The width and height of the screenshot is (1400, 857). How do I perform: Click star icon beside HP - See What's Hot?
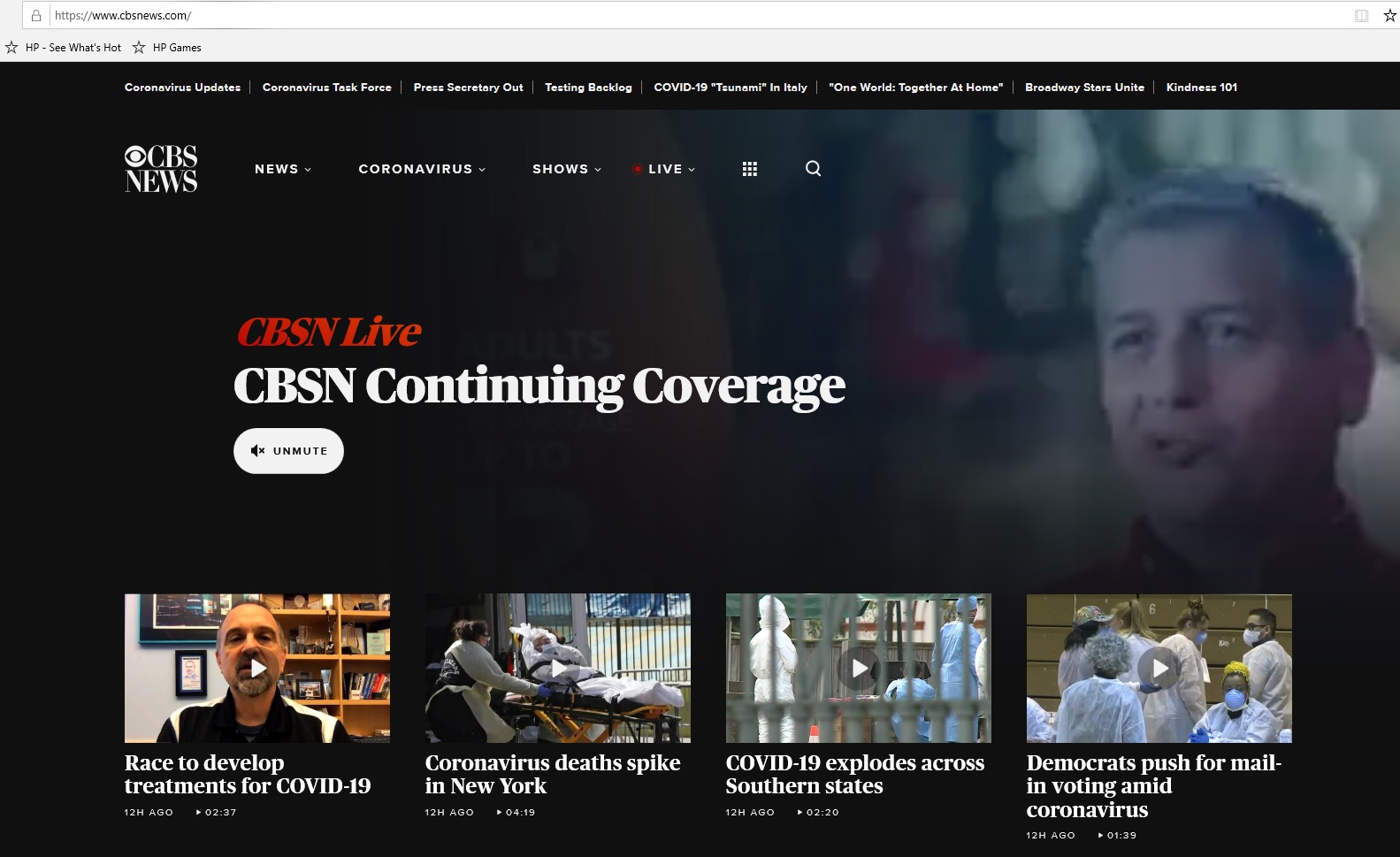pos(11,48)
